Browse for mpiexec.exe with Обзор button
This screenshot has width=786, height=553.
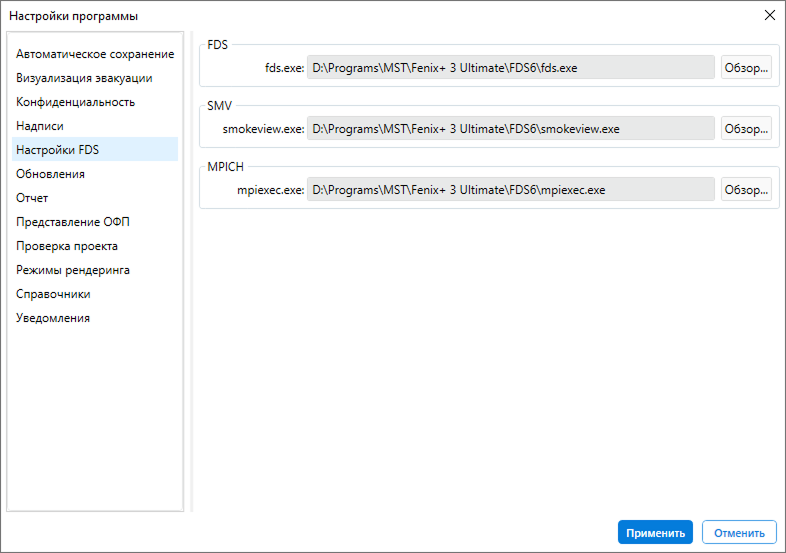pyautogui.click(x=746, y=190)
